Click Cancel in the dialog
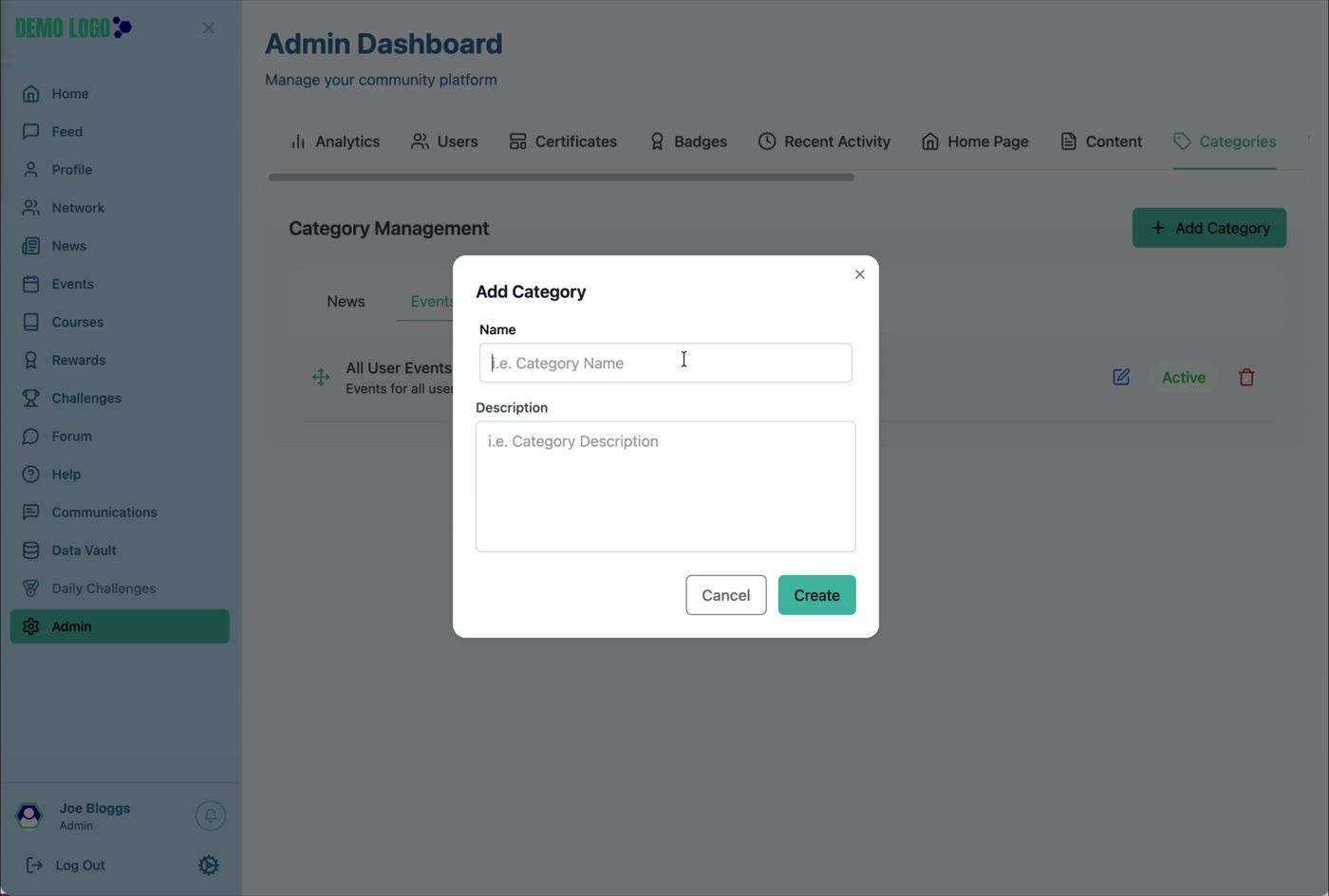The height and width of the screenshot is (896, 1329). point(726,595)
